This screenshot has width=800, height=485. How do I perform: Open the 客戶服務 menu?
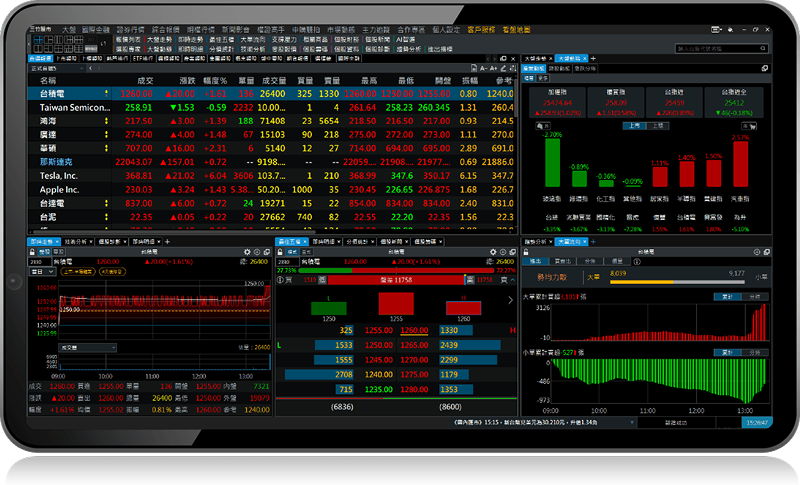pos(481,30)
